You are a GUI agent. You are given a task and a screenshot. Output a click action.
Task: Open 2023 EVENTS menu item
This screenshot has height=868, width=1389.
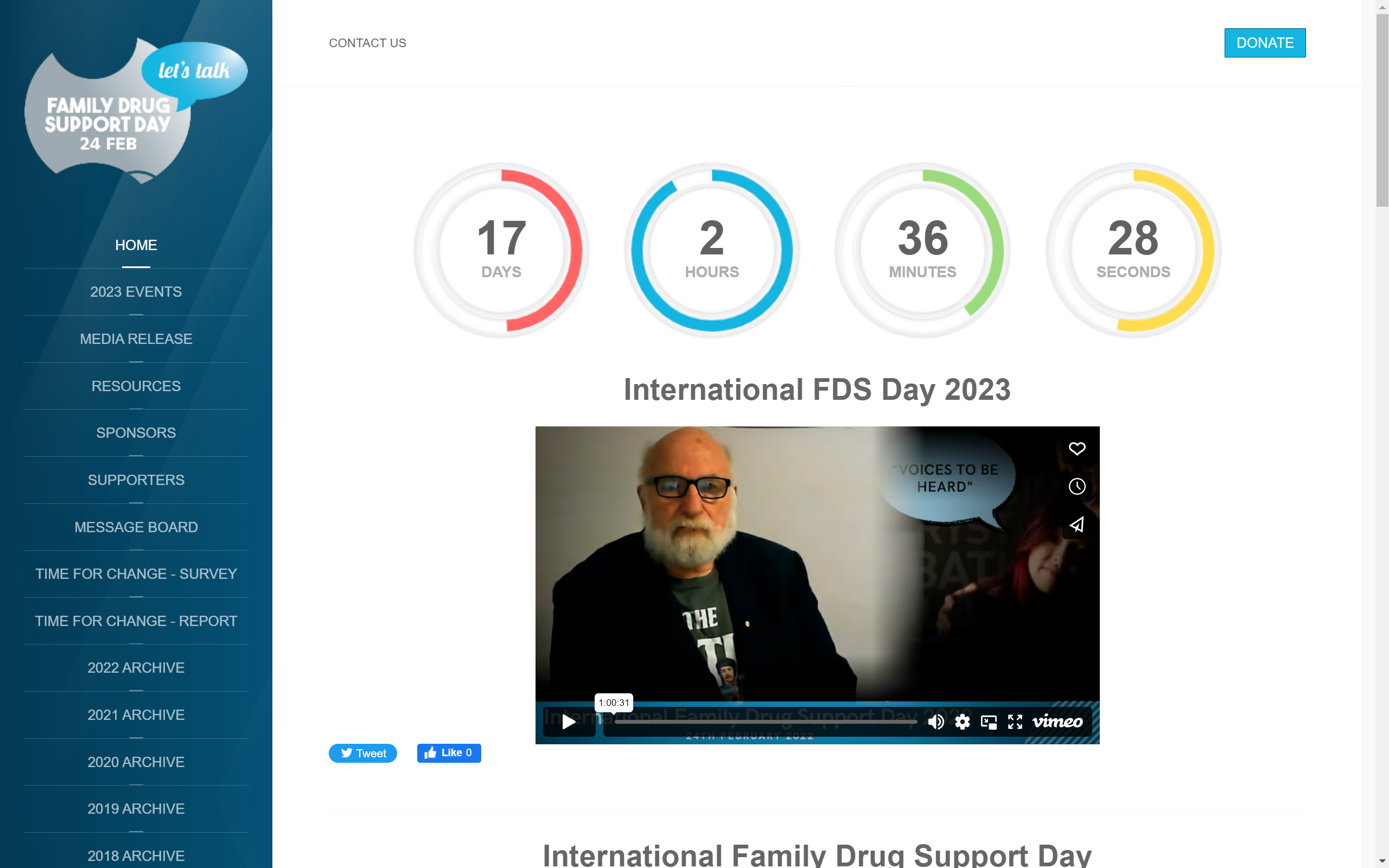point(136,292)
